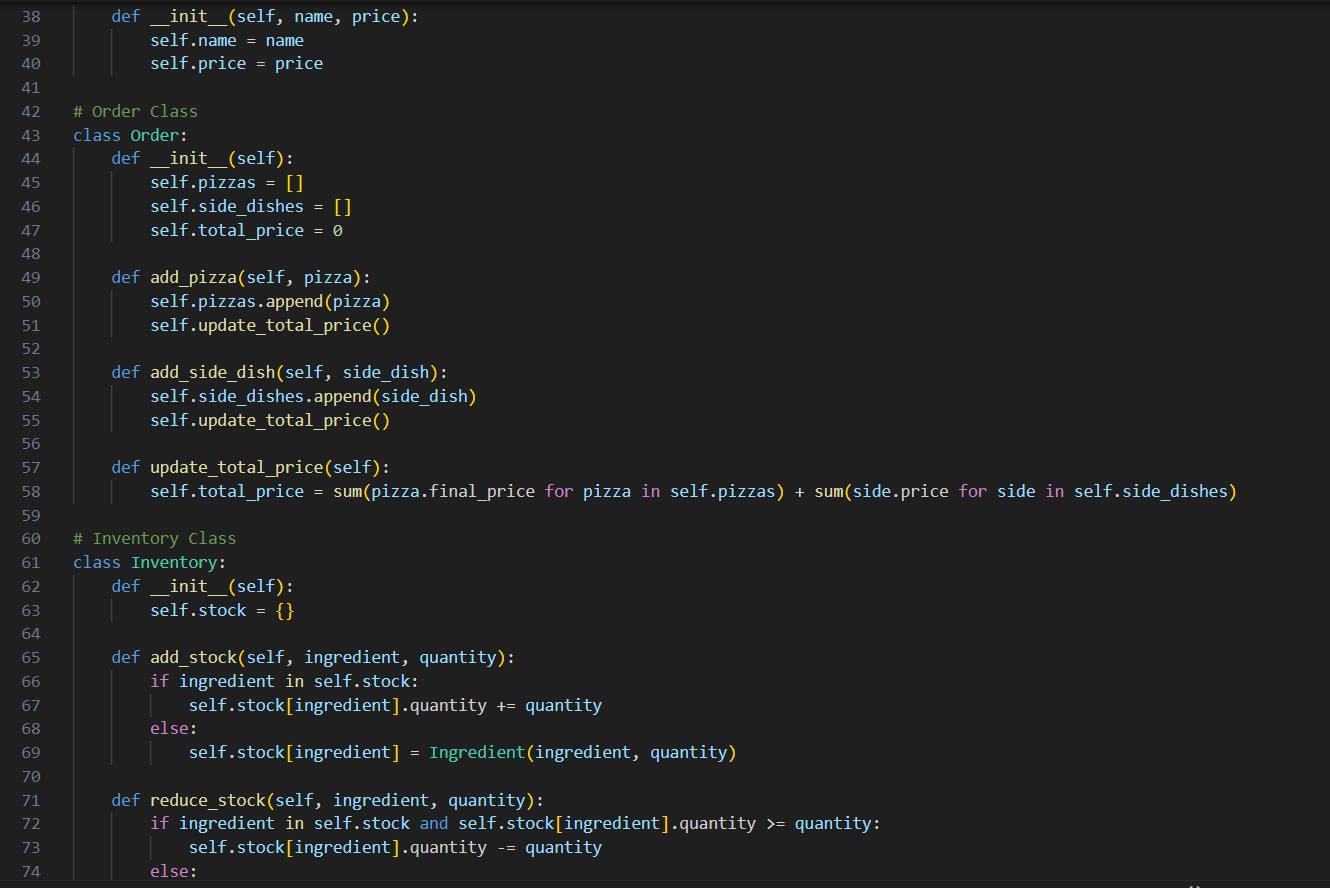The height and width of the screenshot is (888, 1330).
Task: Click the 'add_pizza' method name
Action: pos(193,277)
